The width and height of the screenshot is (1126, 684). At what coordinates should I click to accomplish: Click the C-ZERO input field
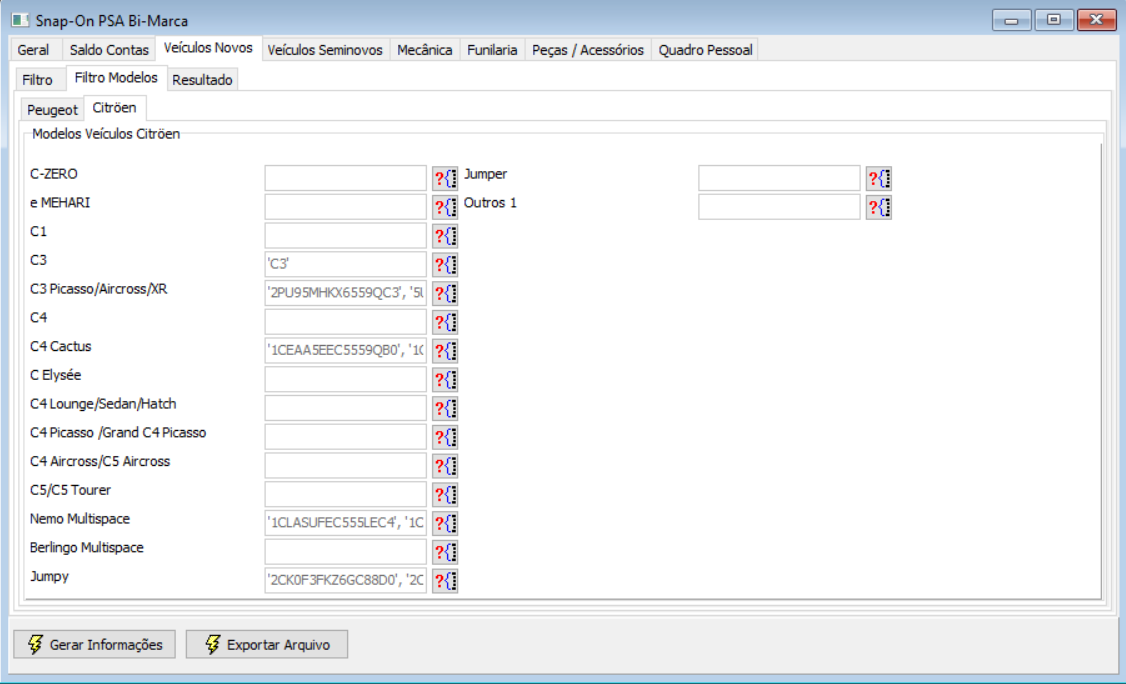pyautogui.click(x=345, y=178)
